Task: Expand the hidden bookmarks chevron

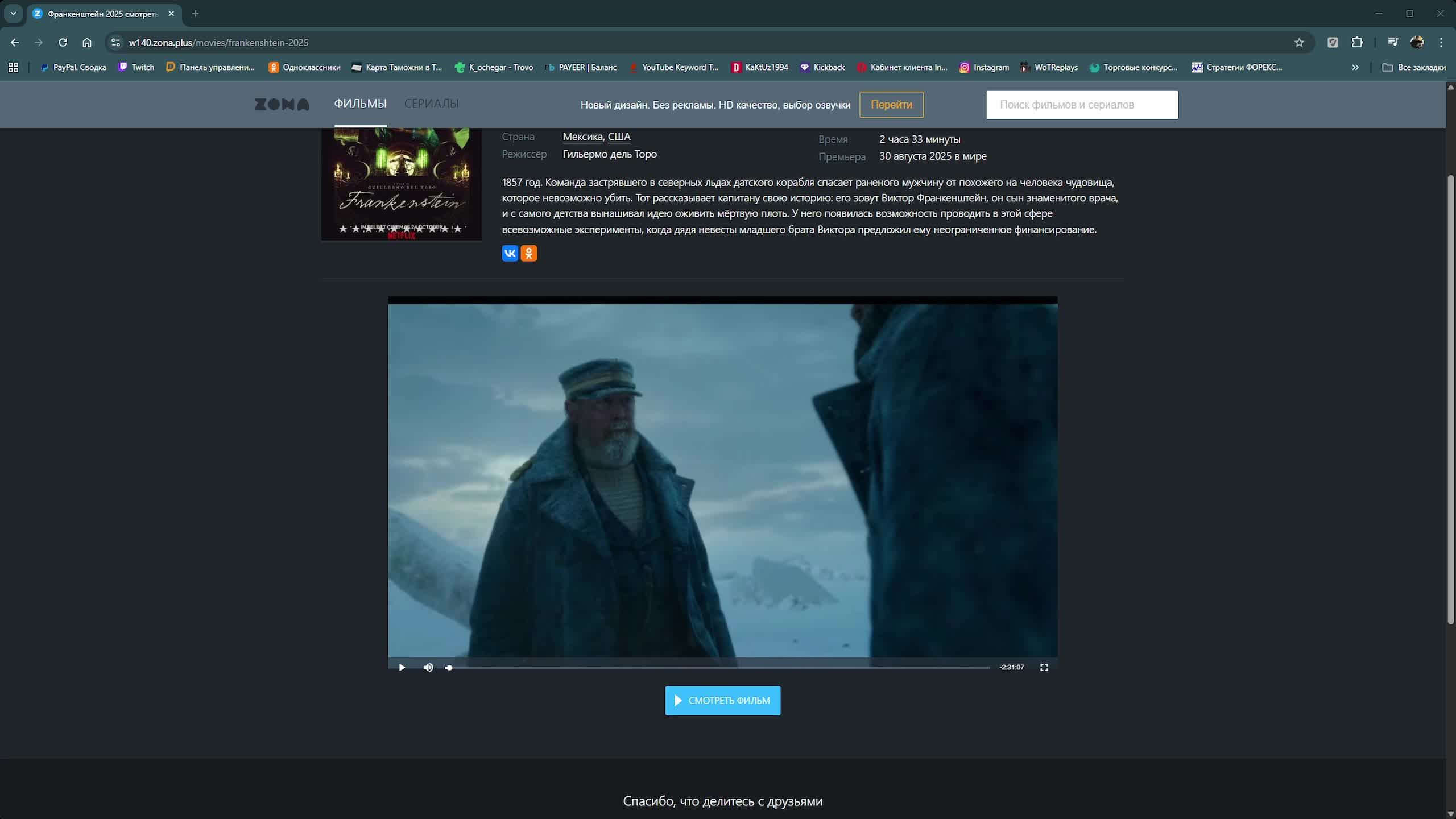Action: 1355,67
